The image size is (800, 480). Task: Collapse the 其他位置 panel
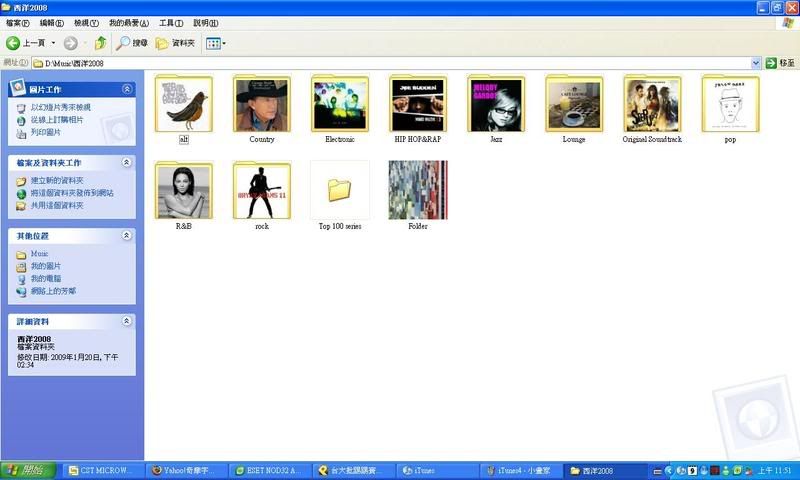coord(127,236)
